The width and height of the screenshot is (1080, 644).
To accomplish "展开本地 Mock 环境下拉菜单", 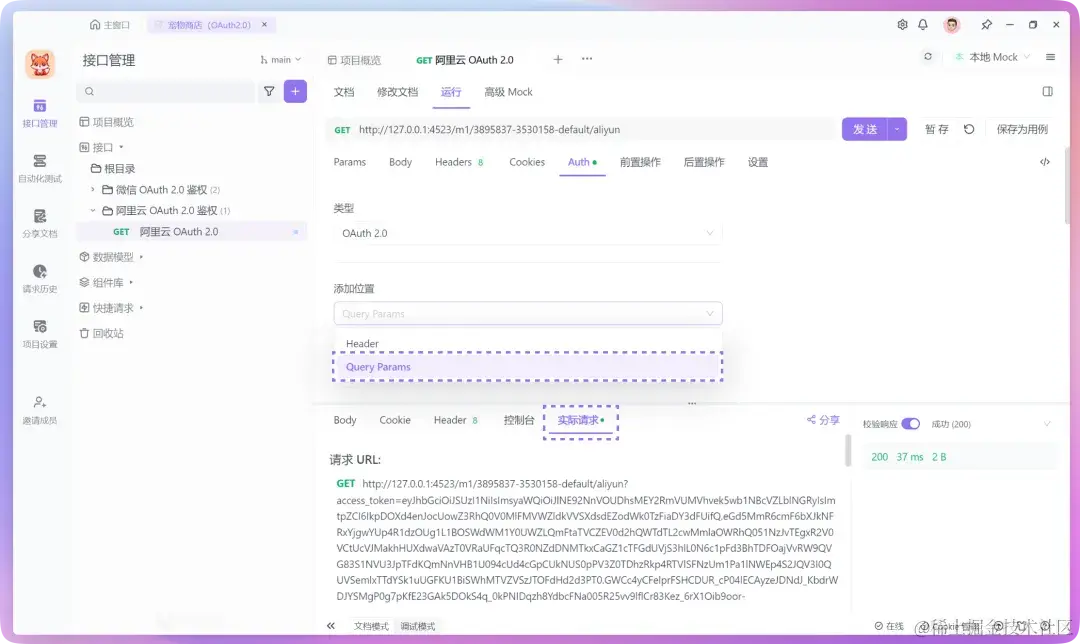I will tap(991, 57).
